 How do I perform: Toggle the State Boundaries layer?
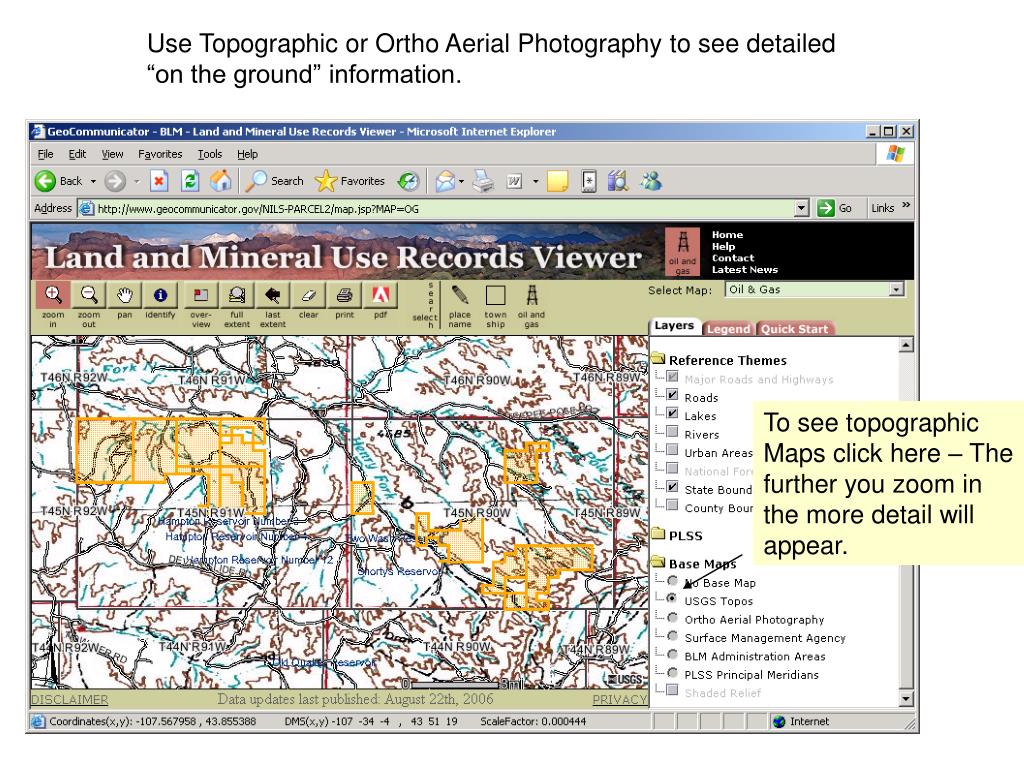click(x=672, y=487)
